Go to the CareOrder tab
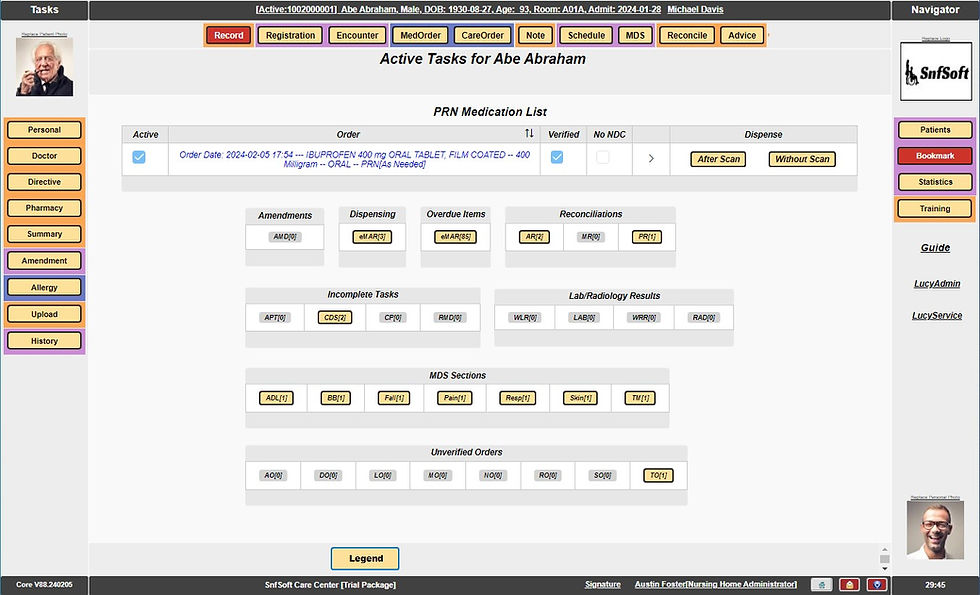 click(482, 36)
